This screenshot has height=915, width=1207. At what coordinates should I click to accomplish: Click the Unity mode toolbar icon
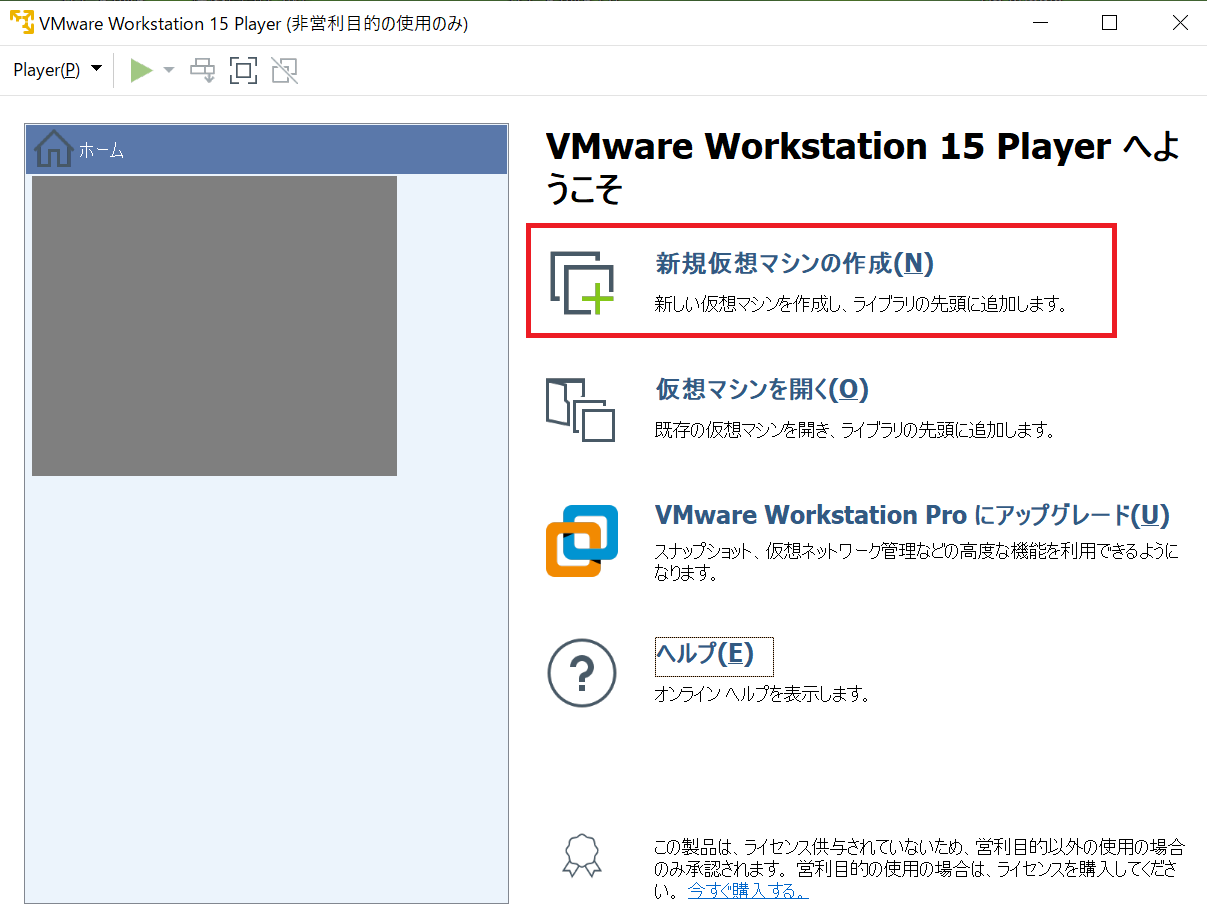click(x=285, y=70)
